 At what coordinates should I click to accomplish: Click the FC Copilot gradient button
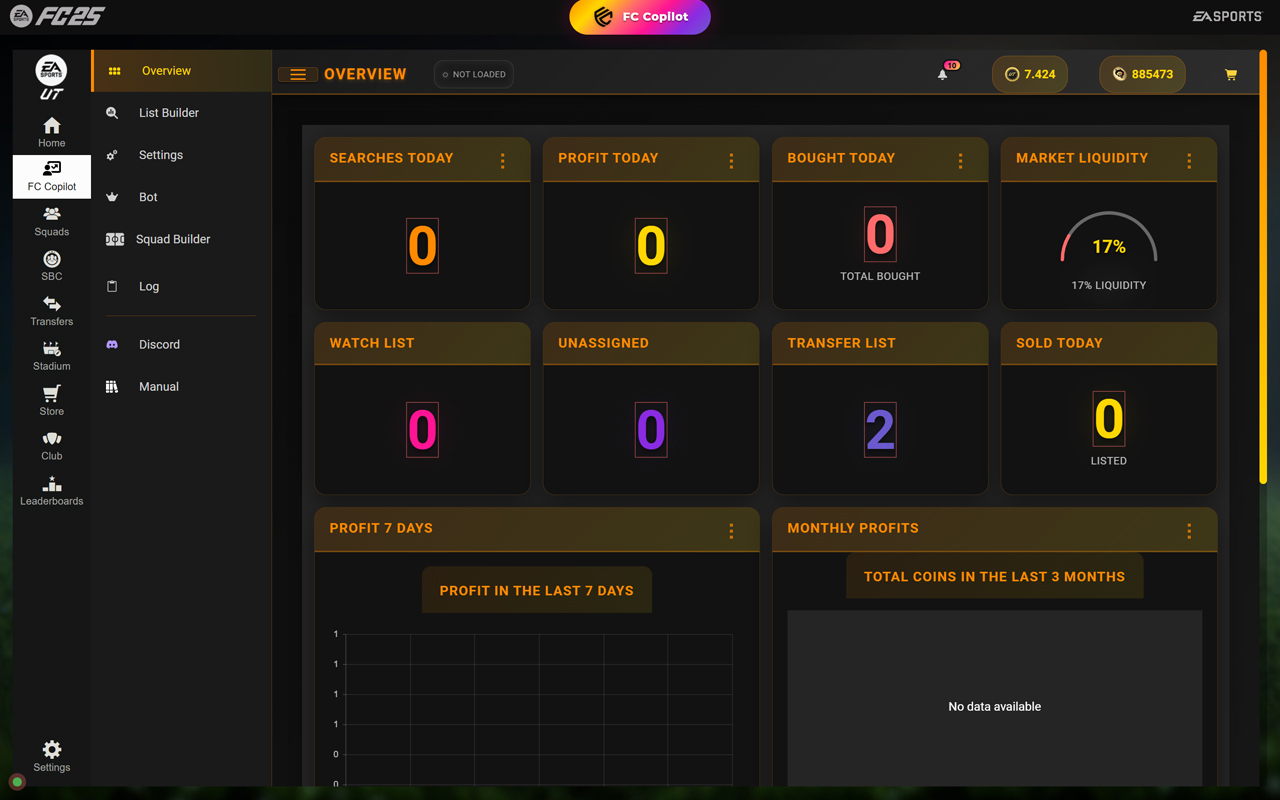pyautogui.click(x=640, y=17)
